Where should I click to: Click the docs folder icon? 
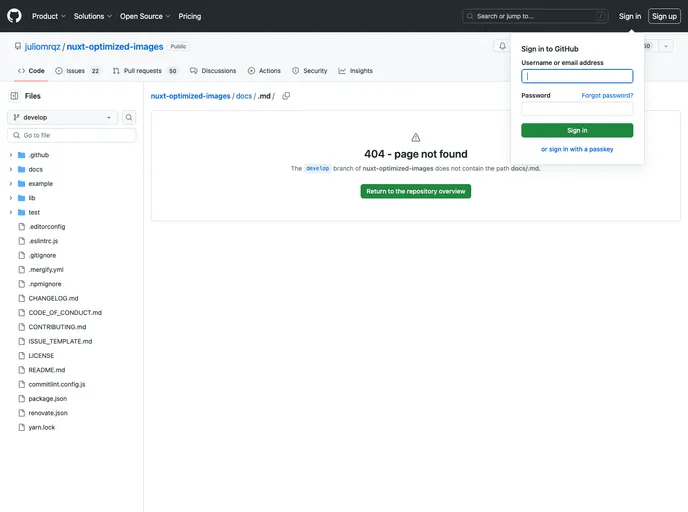21,170
